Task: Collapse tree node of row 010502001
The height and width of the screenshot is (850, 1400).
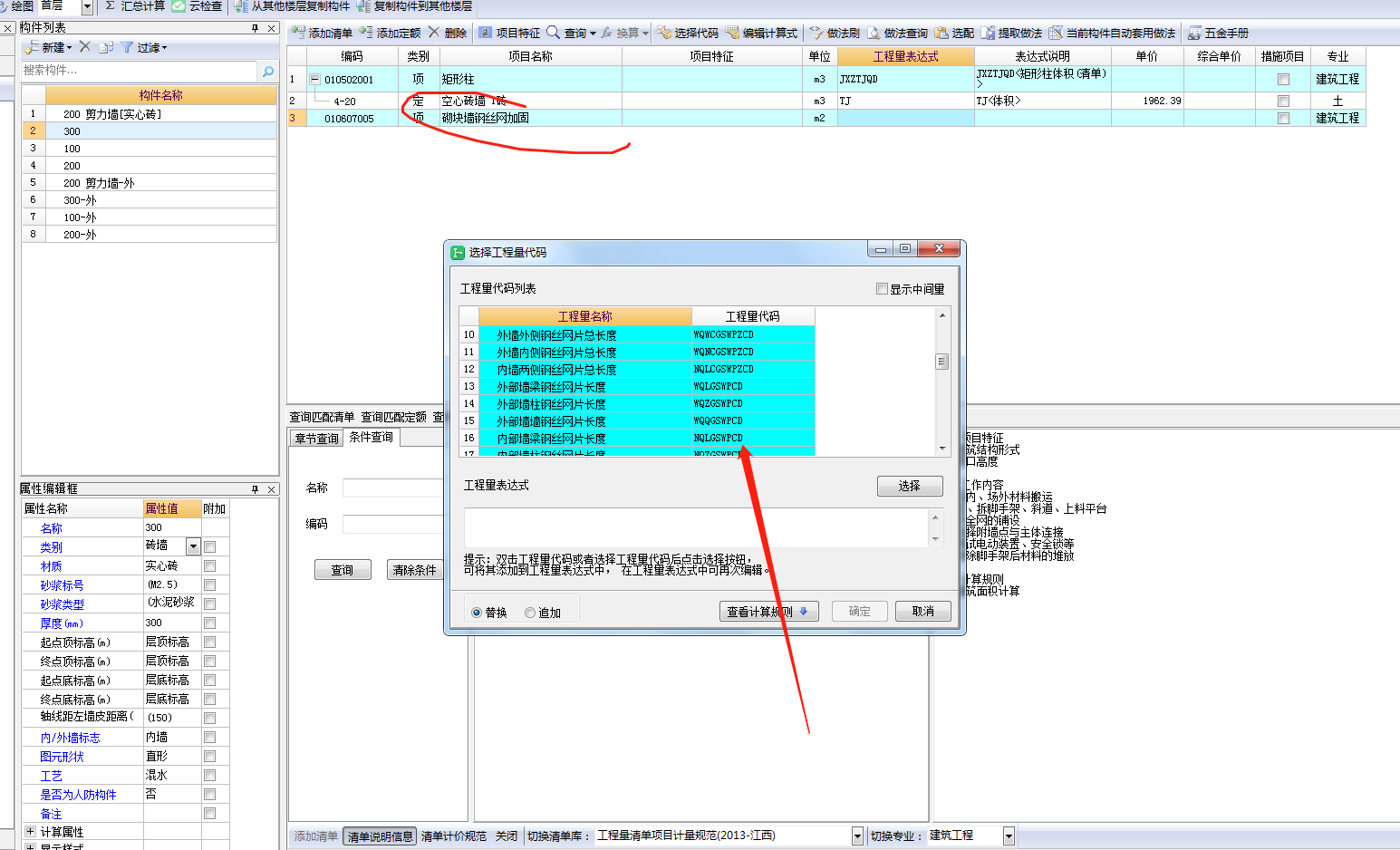Action: click(x=314, y=79)
